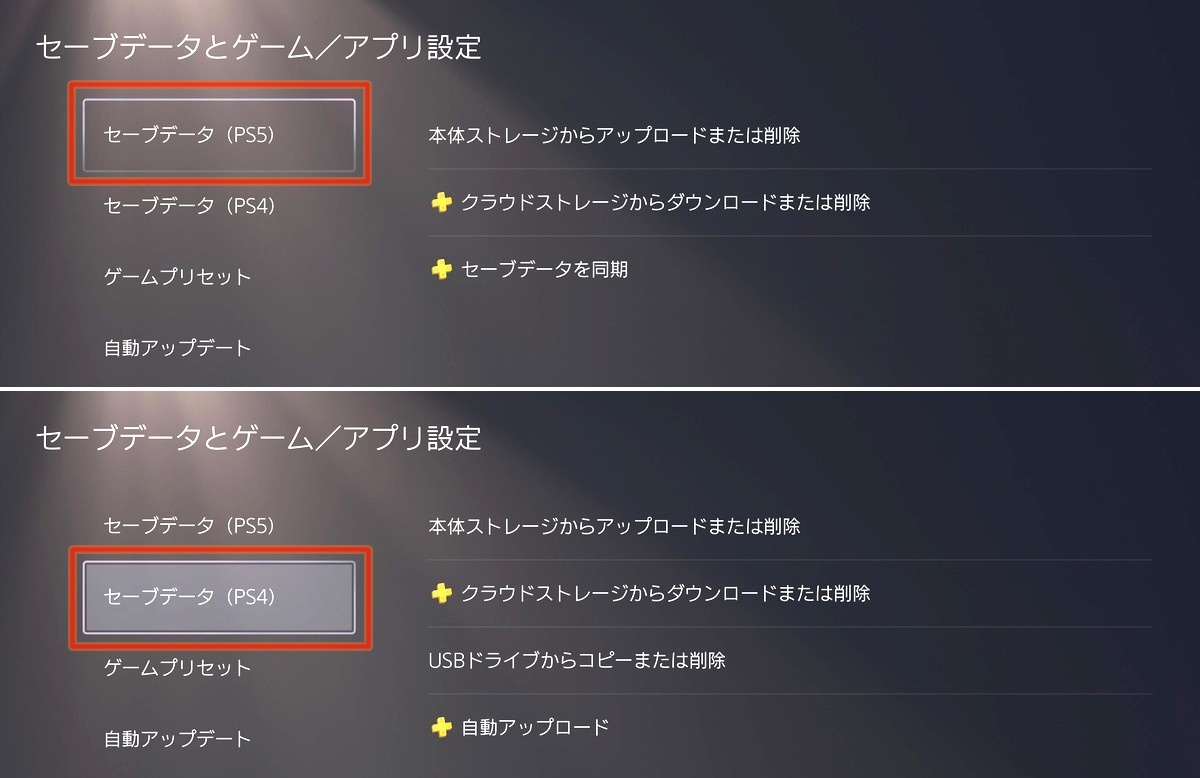The width and height of the screenshot is (1200, 778).
Task: Open USBドライブからコピーまたは削除 option
Action: click(576, 661)
